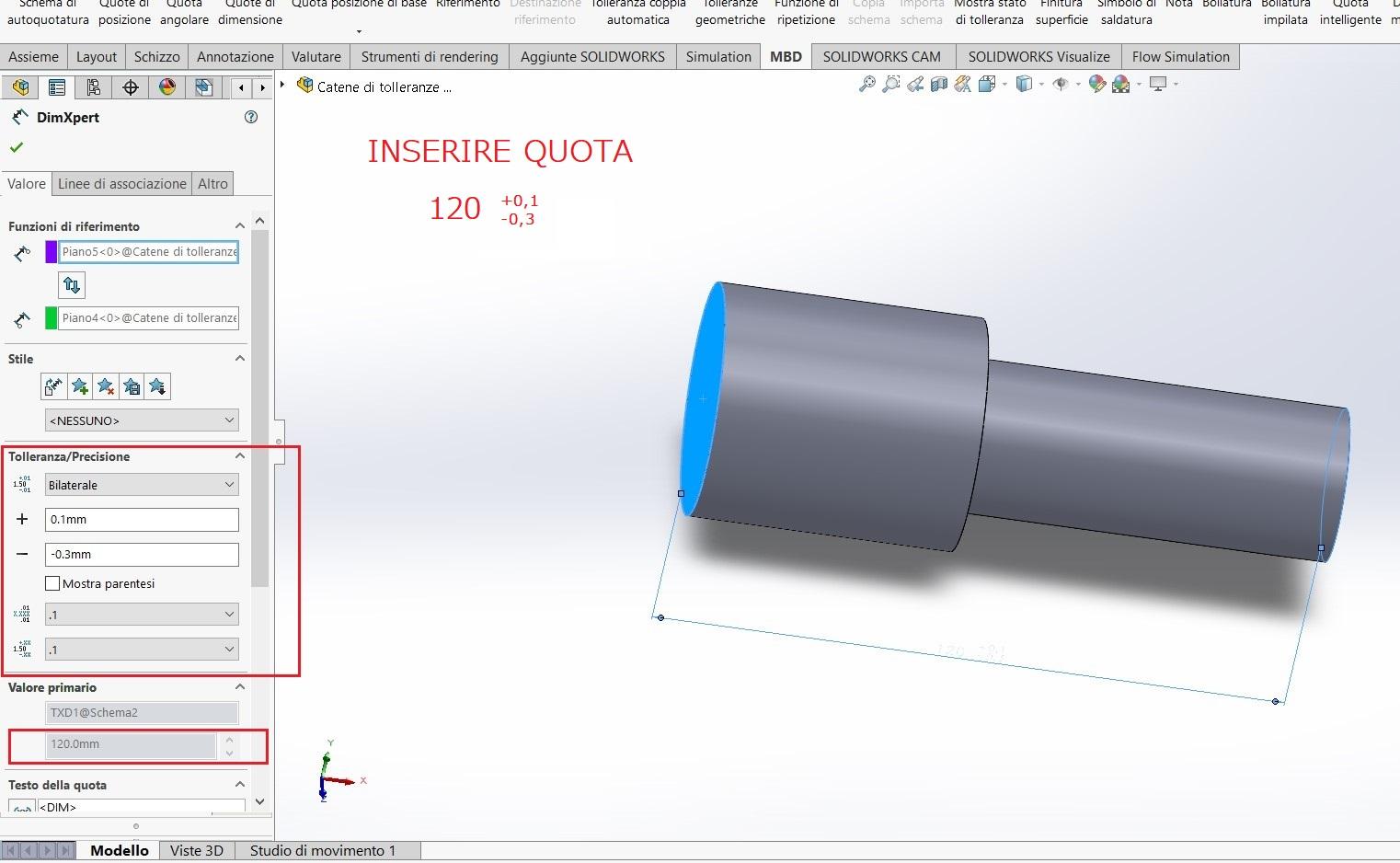1400x863 pixels.
Task: Click the purple Piano5 reference color swatch
Action: 52,251
